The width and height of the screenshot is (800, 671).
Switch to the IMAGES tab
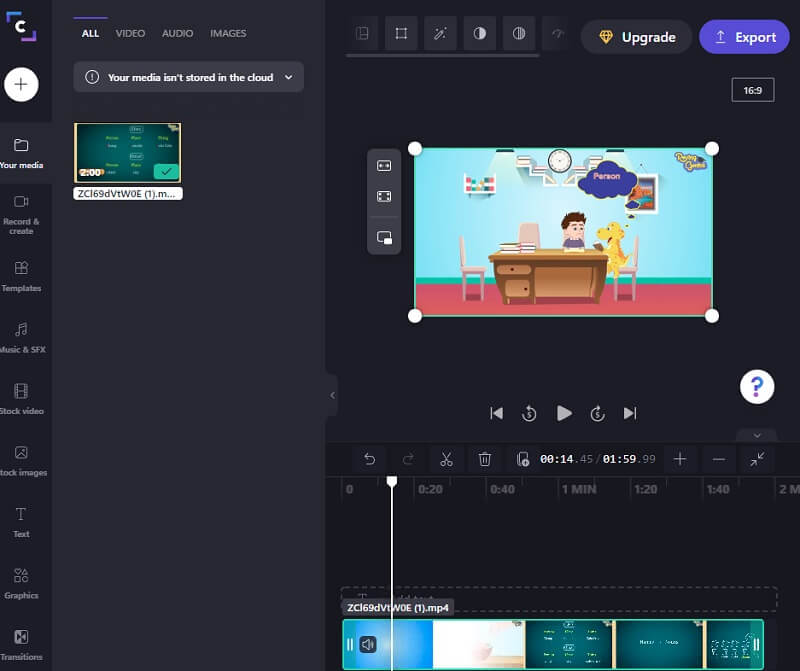(x=228, y=33)
